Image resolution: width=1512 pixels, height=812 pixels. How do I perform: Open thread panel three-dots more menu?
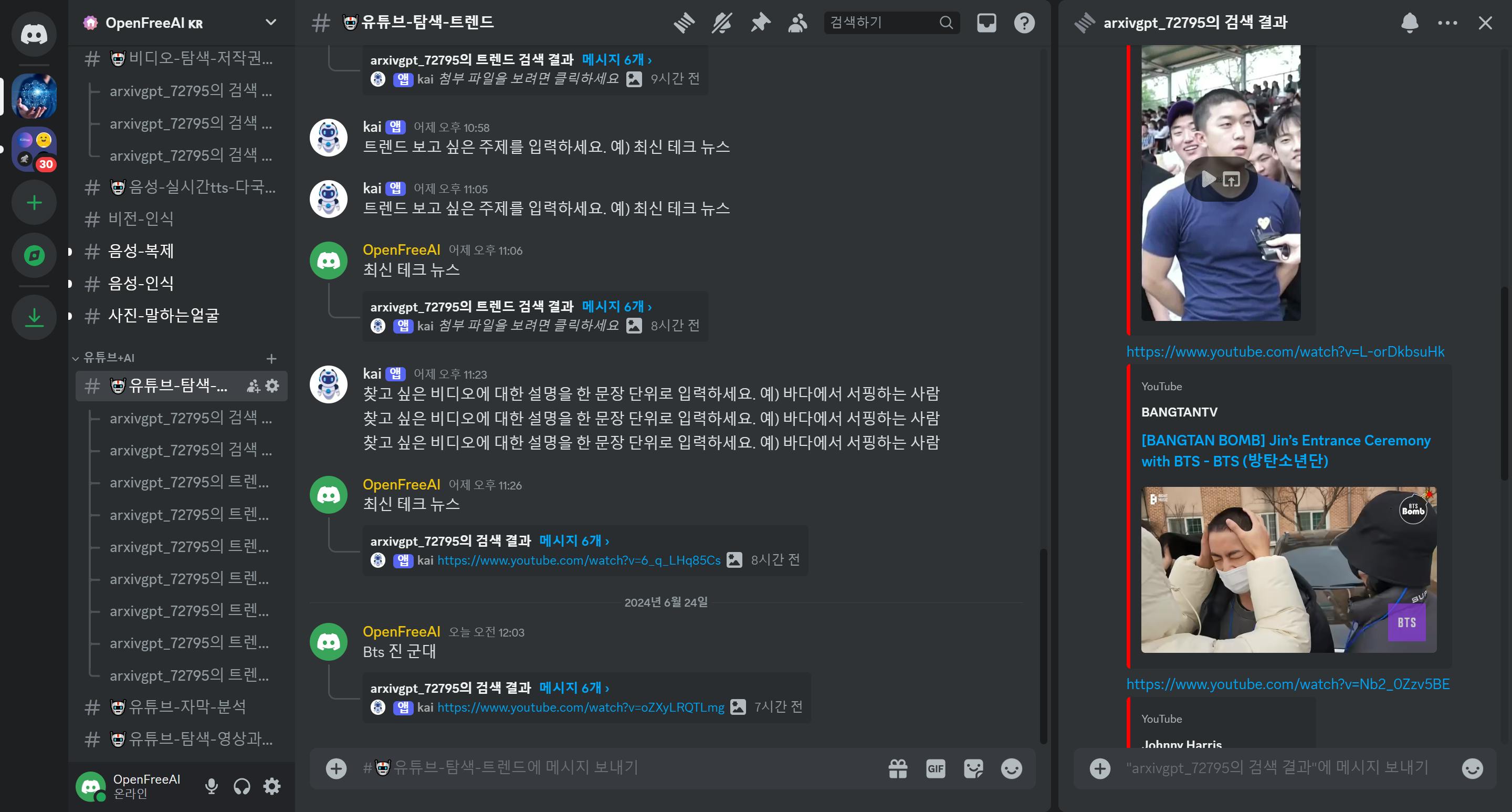pos(1447,23)
